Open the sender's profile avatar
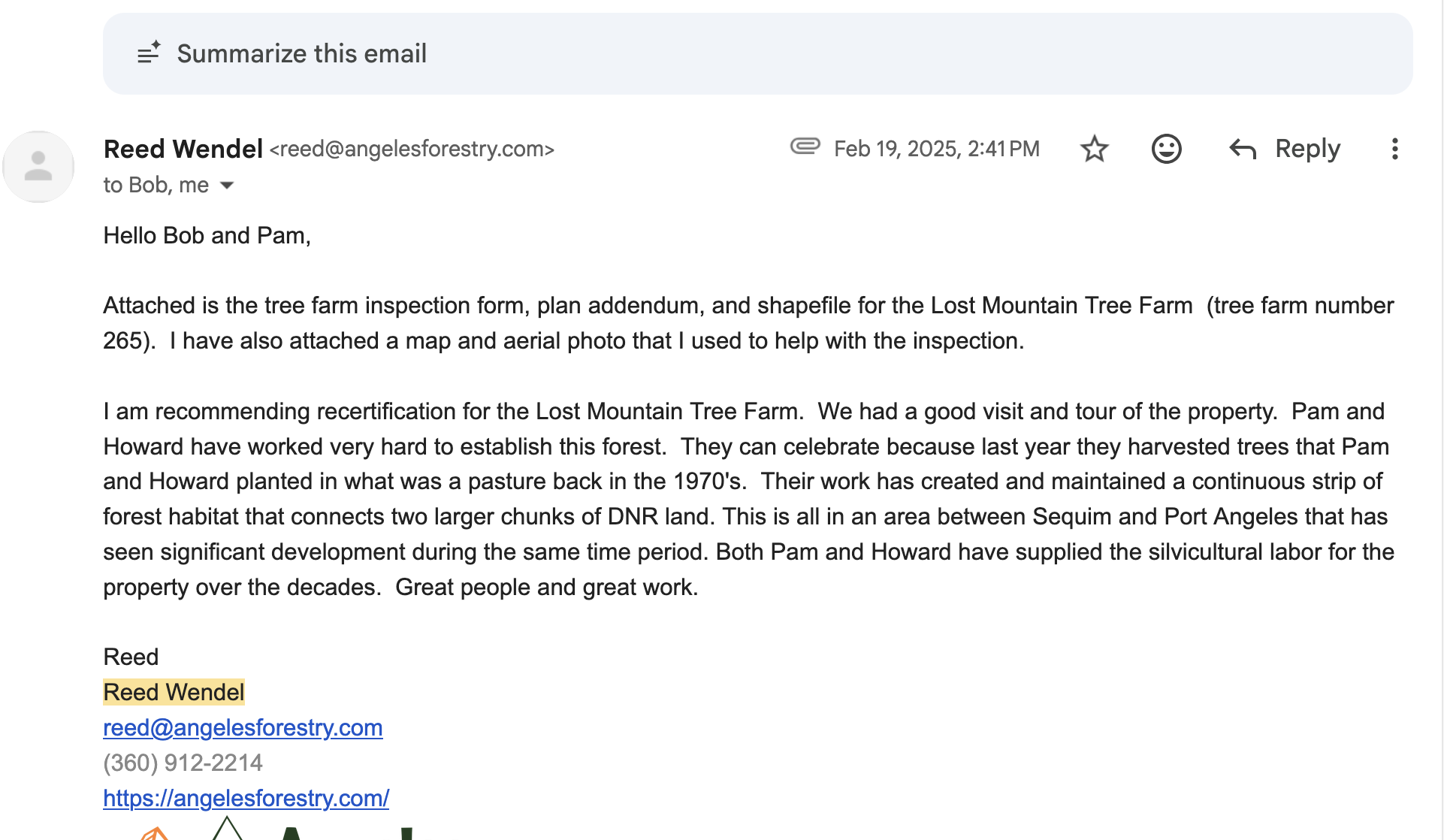Image resolution: width=1444 pixels, height=840 pixels. pyautogui.click(x=38, y=167)
